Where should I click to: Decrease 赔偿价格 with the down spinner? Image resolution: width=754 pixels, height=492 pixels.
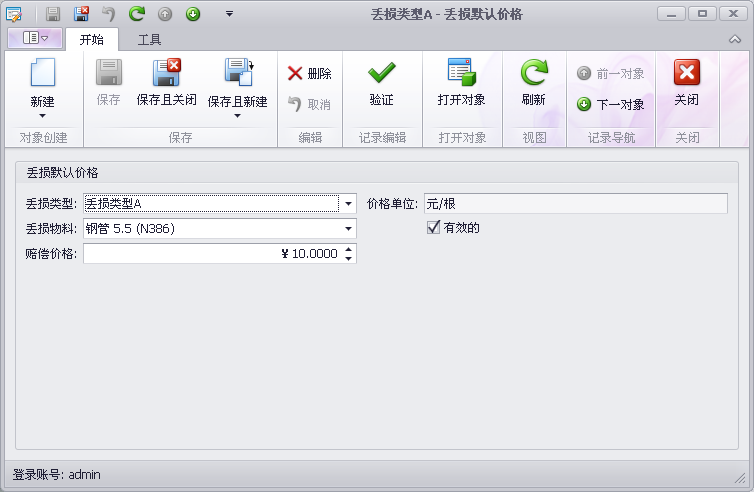pos(349,258)
